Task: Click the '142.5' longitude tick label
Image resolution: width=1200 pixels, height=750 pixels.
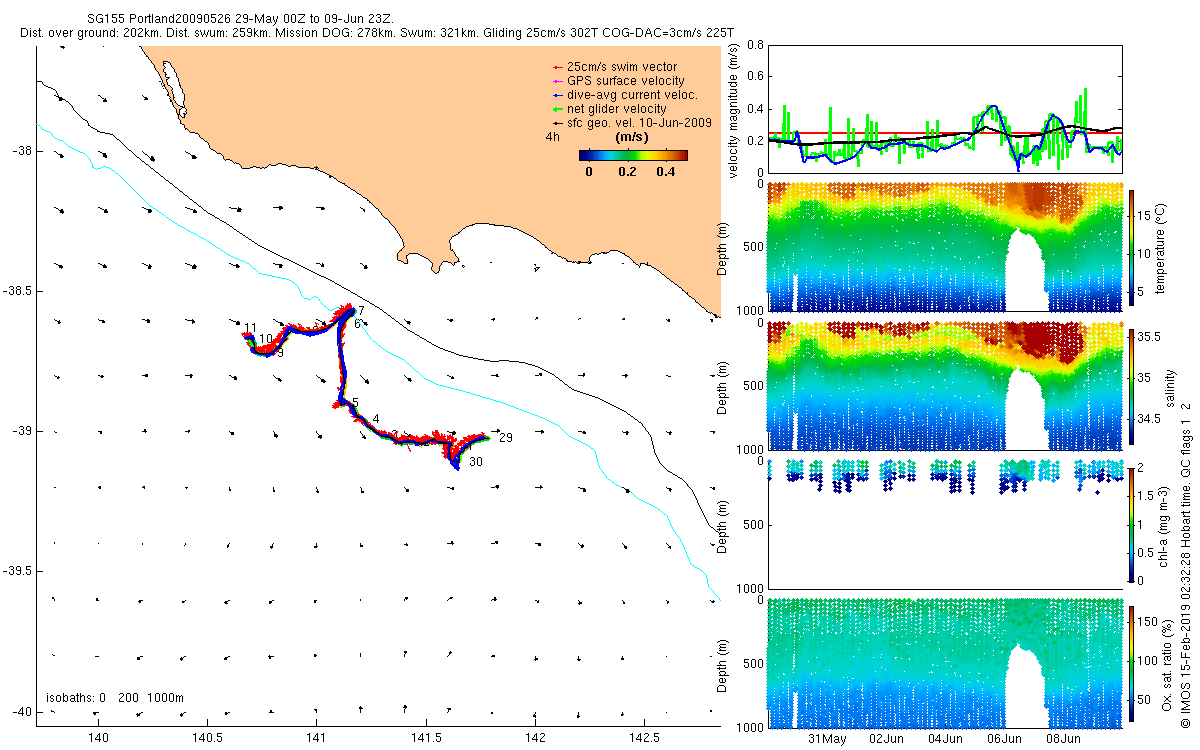Action: coord(644,738)
